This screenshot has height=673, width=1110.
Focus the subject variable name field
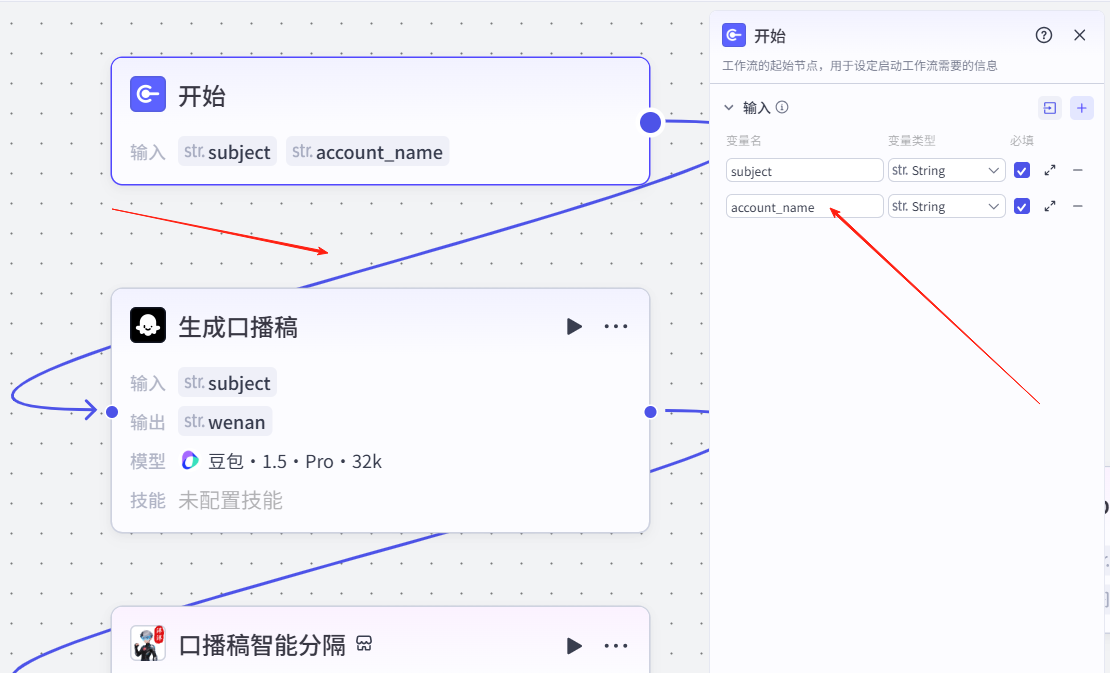804,171
